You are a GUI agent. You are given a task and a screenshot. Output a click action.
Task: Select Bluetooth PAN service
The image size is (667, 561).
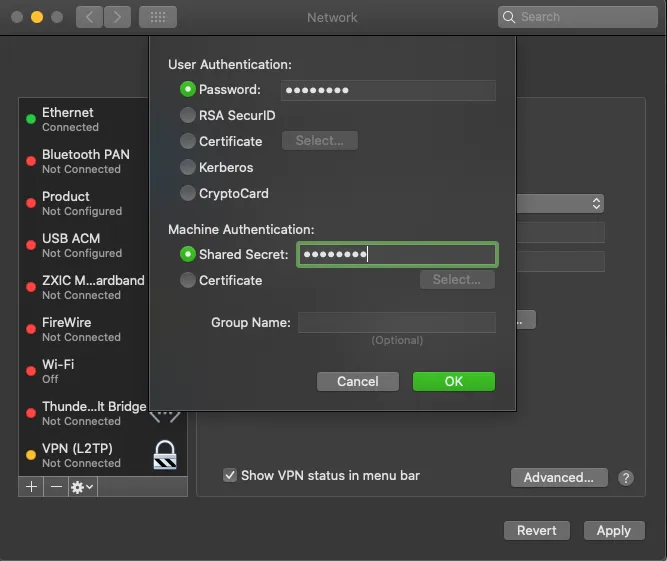coord(84,161)
